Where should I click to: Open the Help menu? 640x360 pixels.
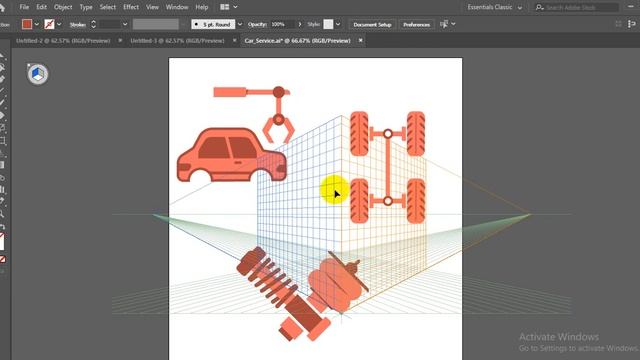(202, 7)
